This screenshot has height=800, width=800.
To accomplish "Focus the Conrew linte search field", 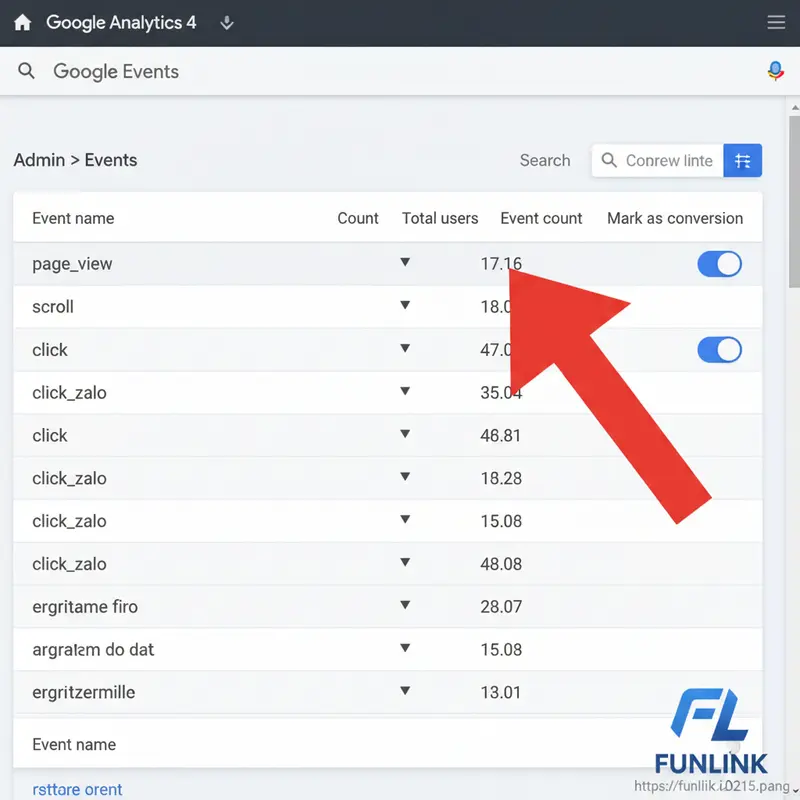I will click(668, 160).
